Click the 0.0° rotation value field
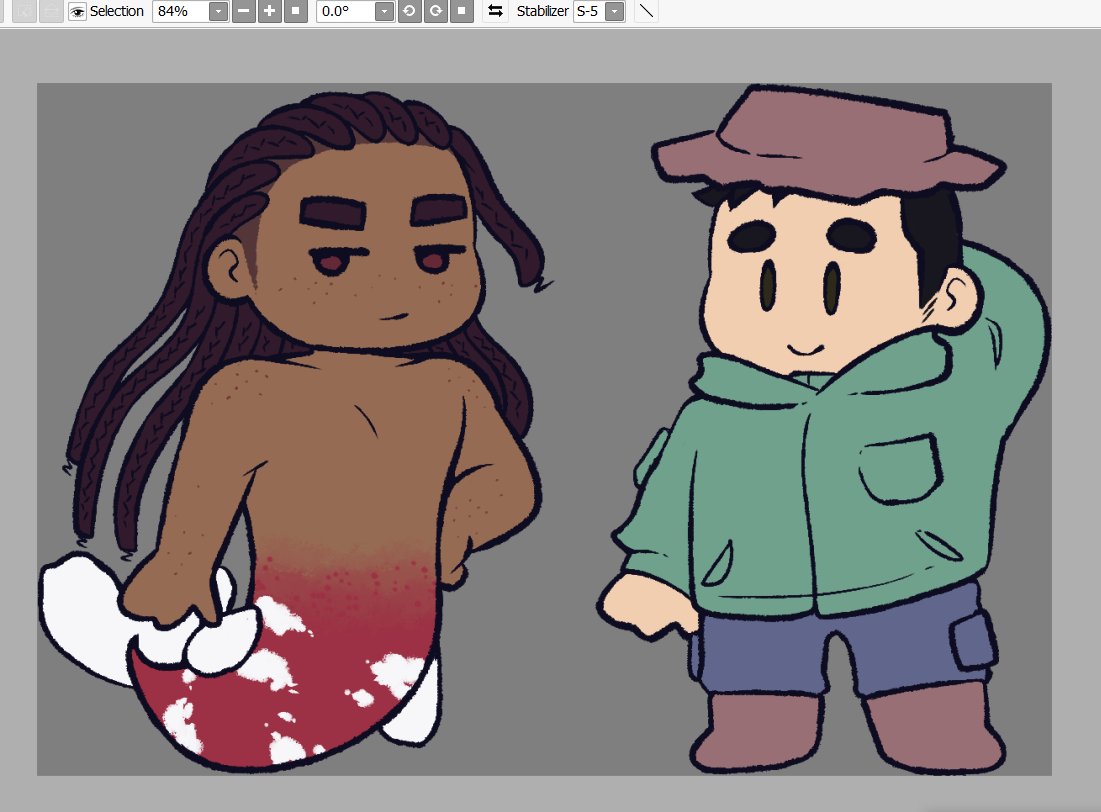The height and width of the screenshot is (812, 1101). click(x=346, y=12)
